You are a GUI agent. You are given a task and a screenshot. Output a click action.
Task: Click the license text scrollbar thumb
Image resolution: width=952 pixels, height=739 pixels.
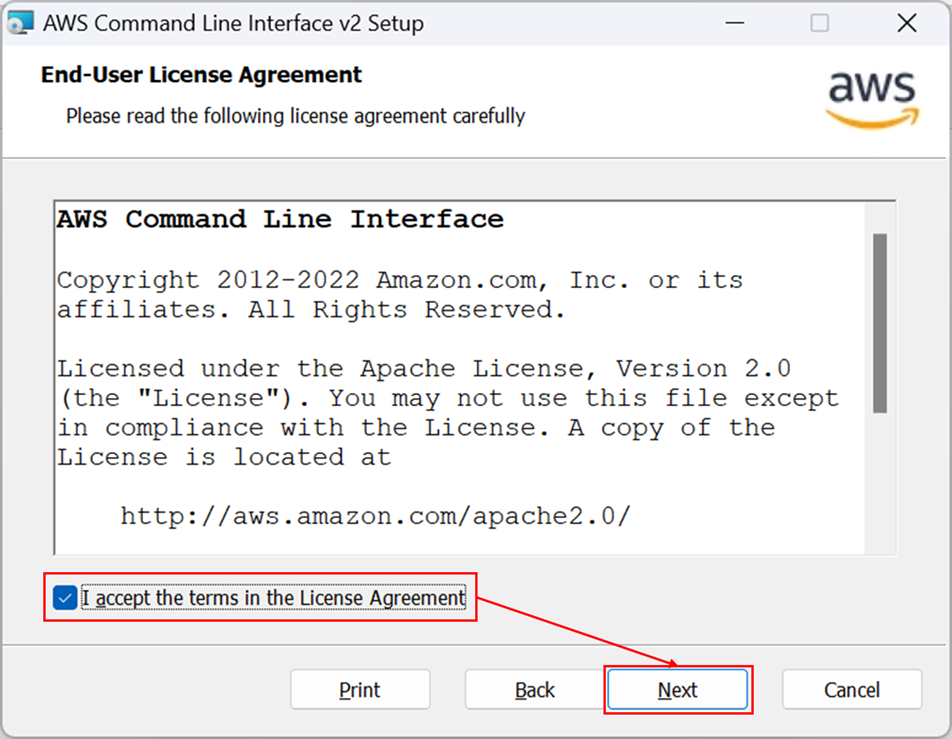click(880, 323)
